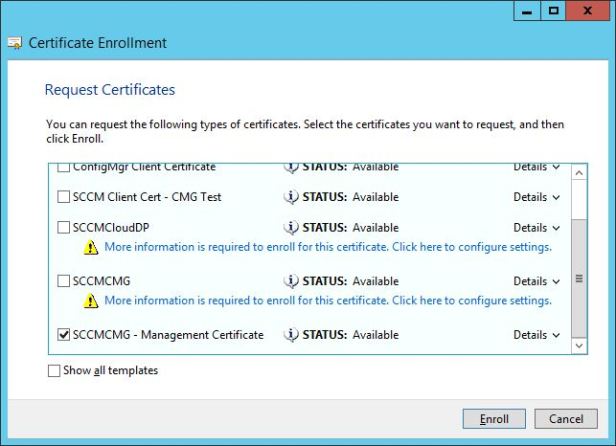Open configure settings link under SCCMCMG

328,301
